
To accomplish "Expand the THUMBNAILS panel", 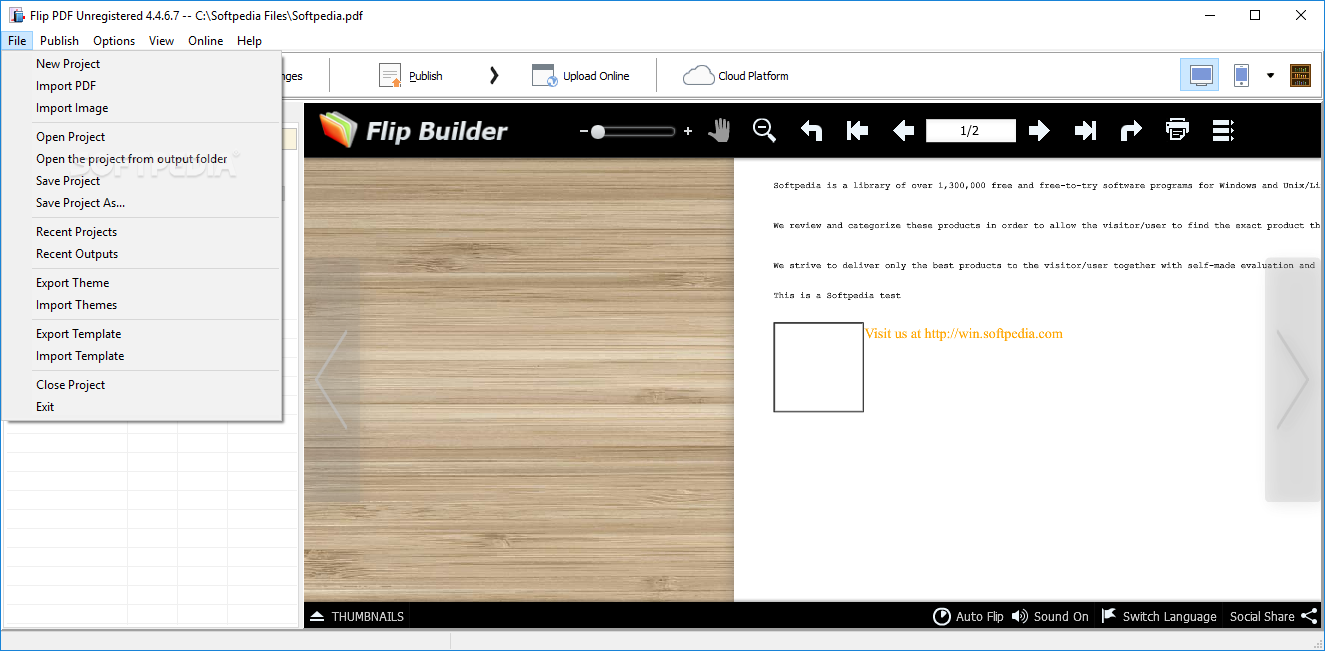I will 357,616.
